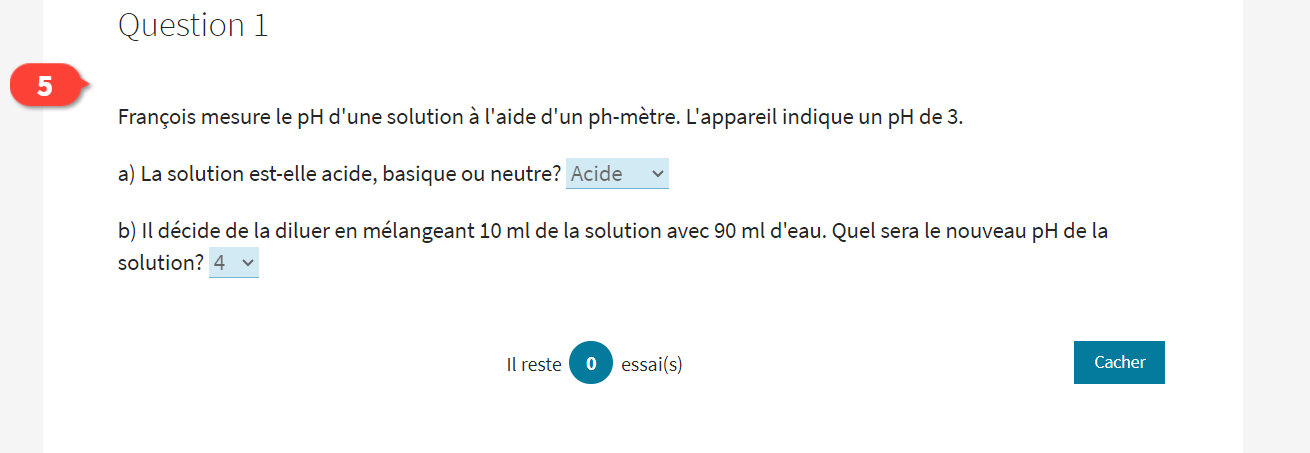Click the "essai(s)" label
This screenshot has height=453, width=1310.
pyautogui.click(x=651, y=365)
